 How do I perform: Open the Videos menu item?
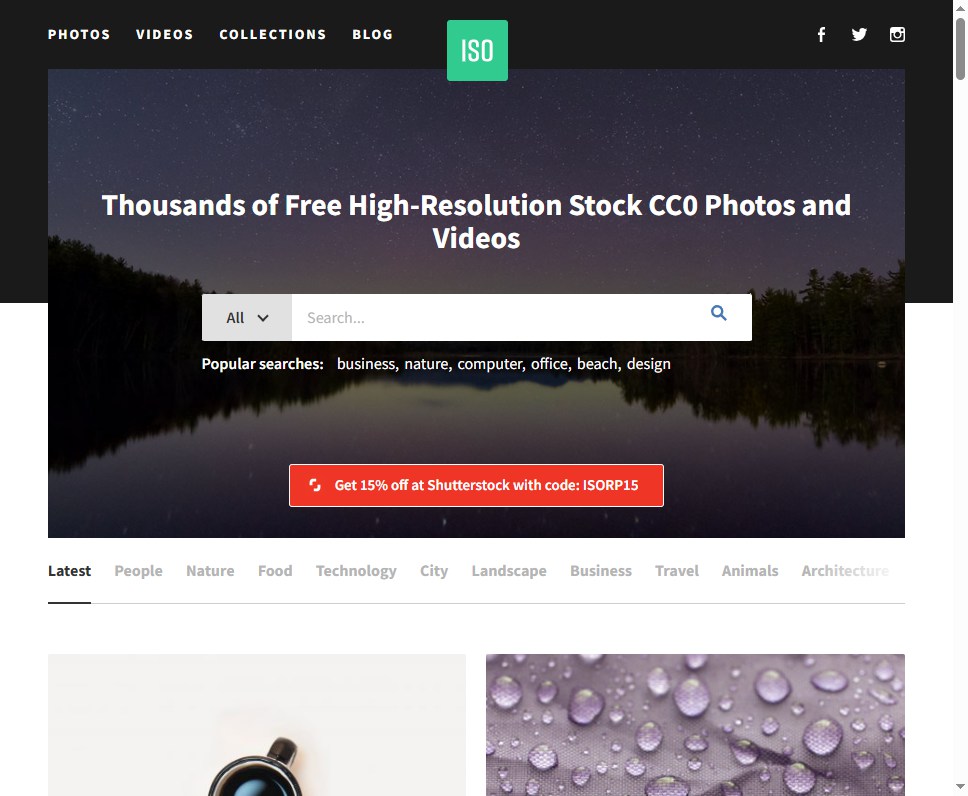click(165, 35)
